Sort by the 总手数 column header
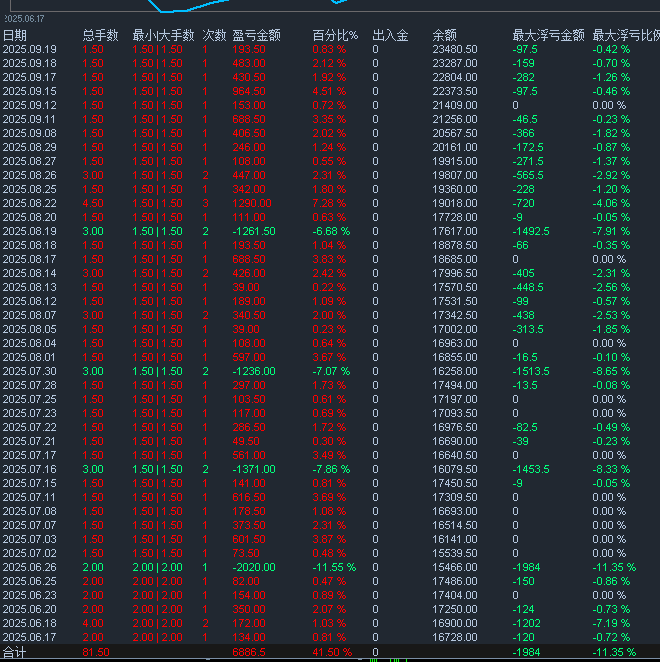The height and width of the screenshot is (662, 660). 99,35
